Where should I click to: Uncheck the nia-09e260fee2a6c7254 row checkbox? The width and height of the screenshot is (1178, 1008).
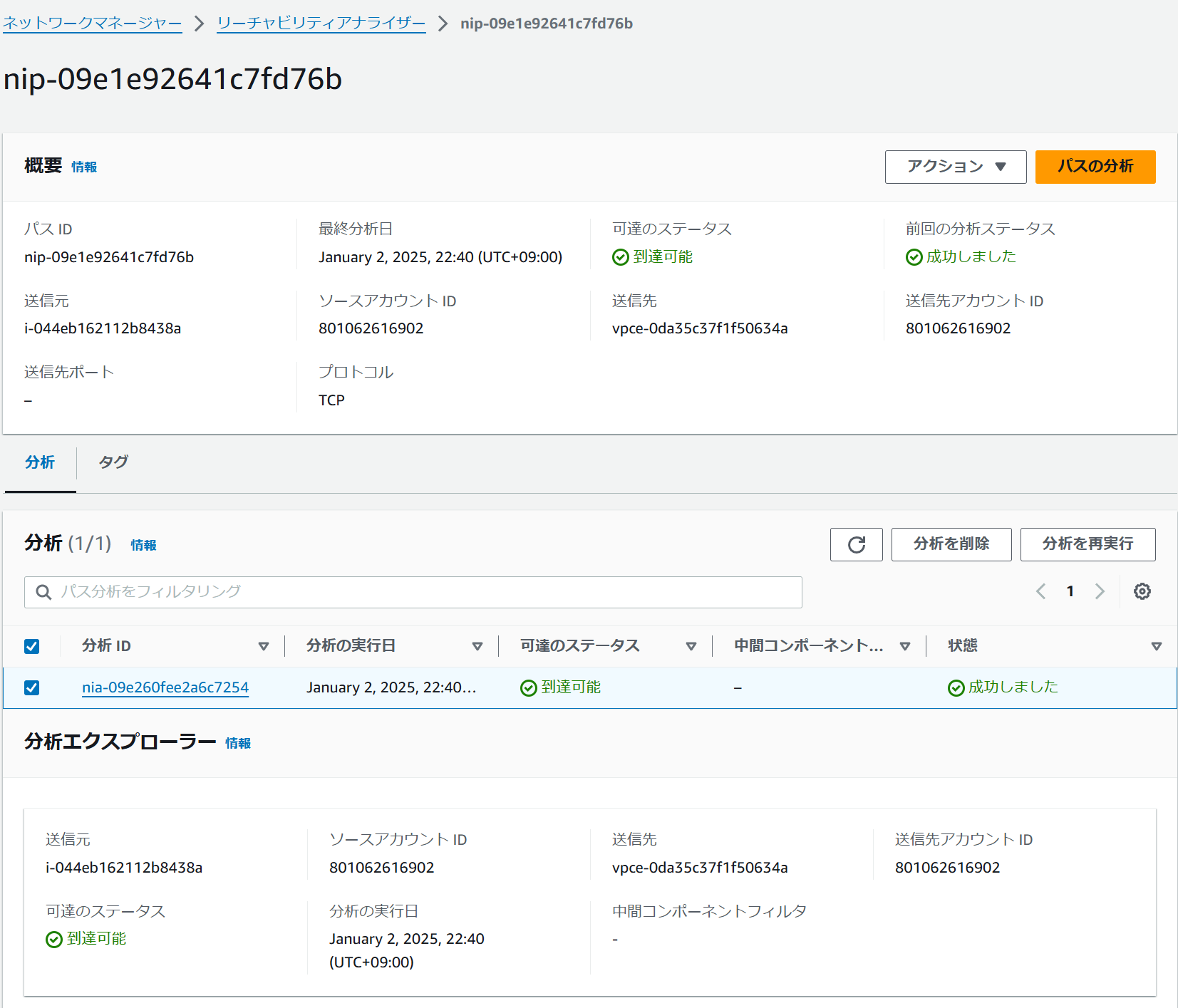32,687
